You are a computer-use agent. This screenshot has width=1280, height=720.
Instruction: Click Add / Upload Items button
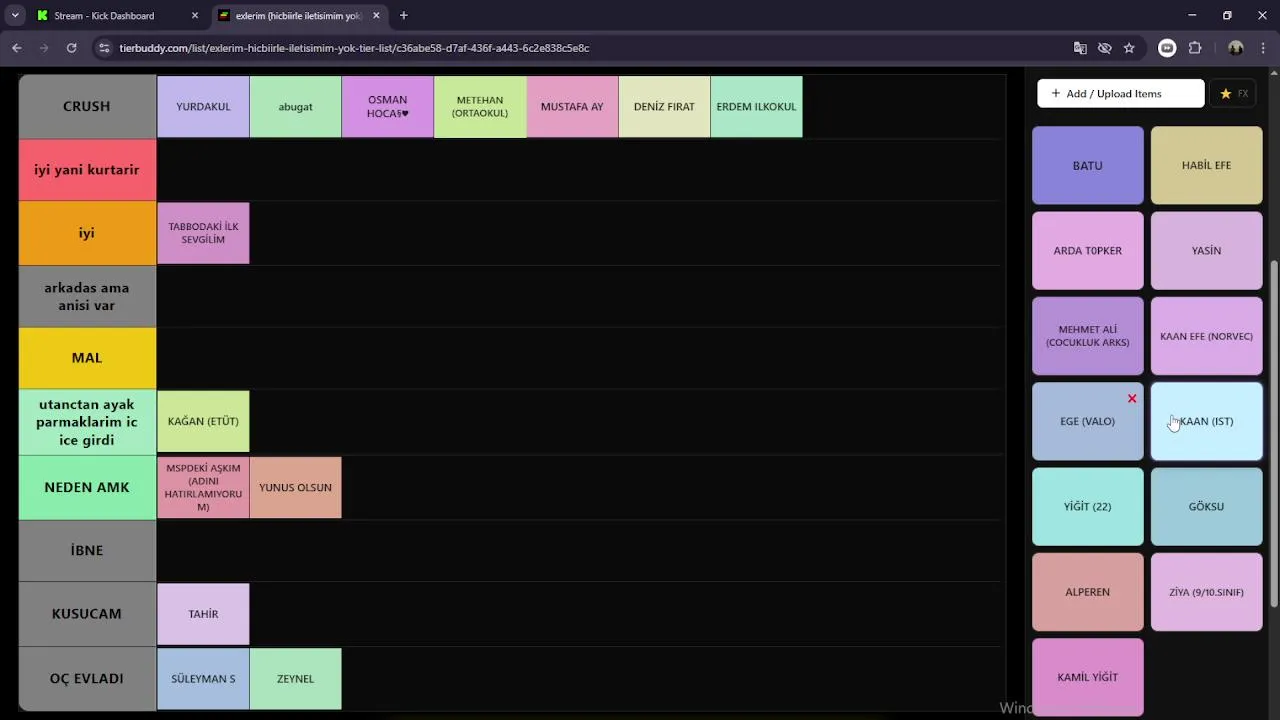(1120, 94)
